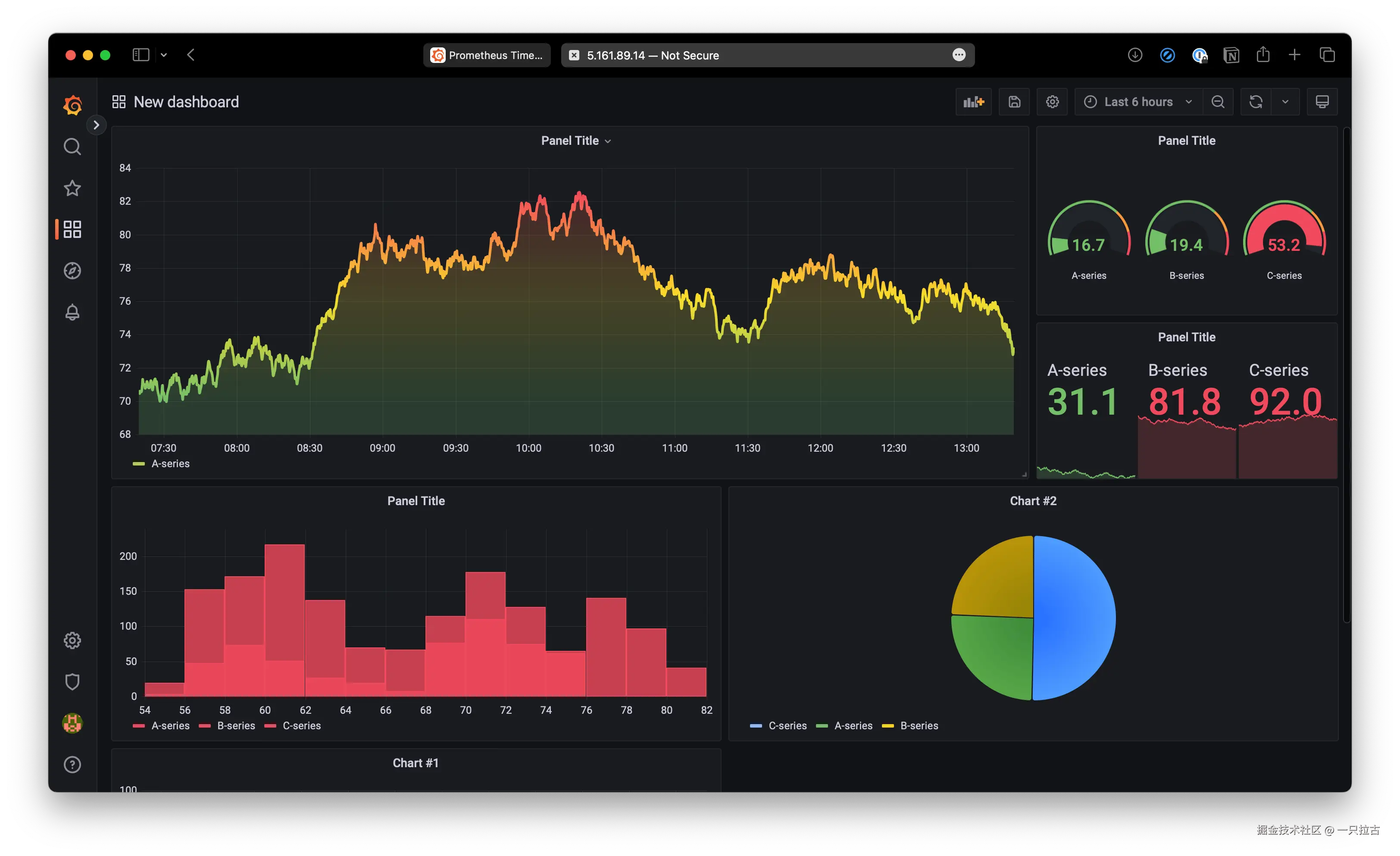Refresh the dashboard data
Screen dimensions: 1400x856
coord(1255,101)
